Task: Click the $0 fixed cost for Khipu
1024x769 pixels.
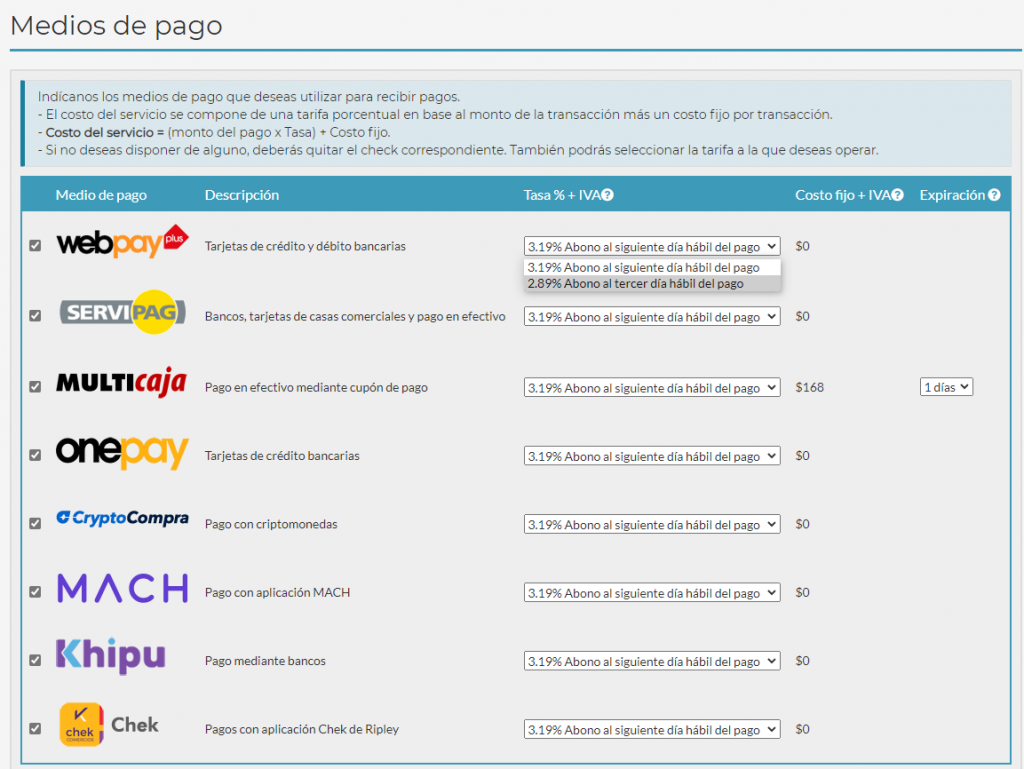Action: coord(803,661)
